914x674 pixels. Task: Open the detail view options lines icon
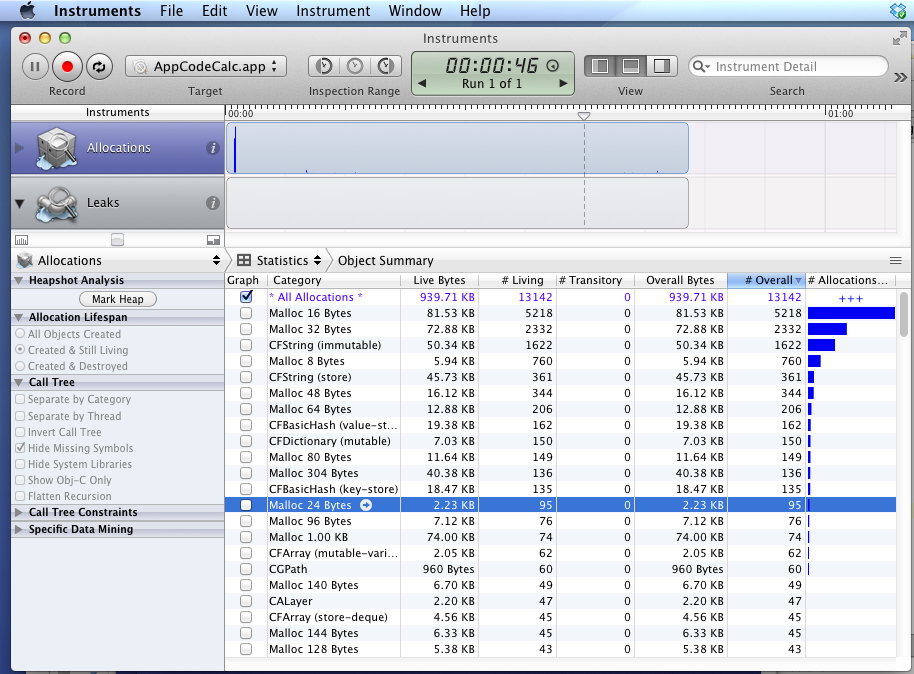coord(895,261)
